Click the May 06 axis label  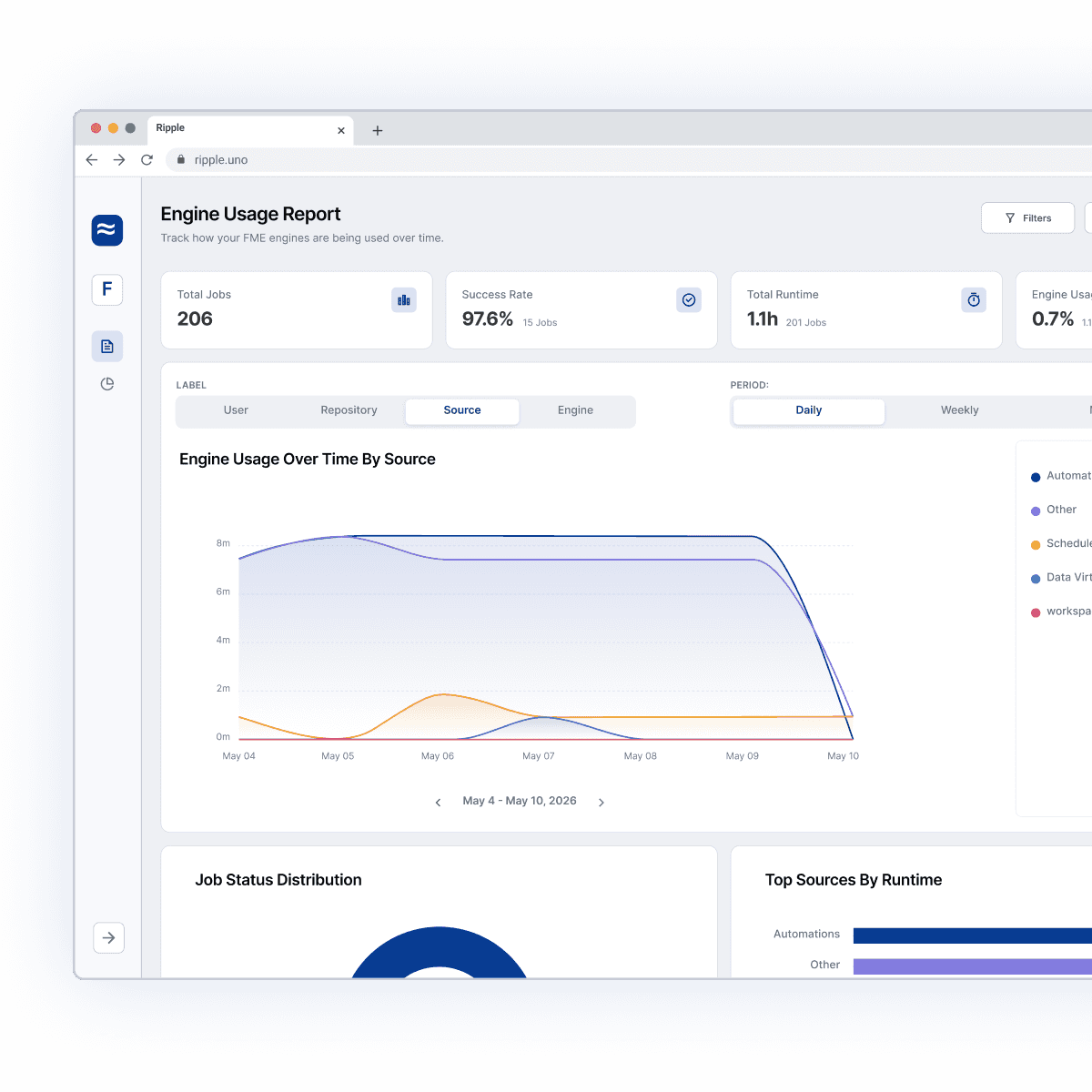coord(438,756)
